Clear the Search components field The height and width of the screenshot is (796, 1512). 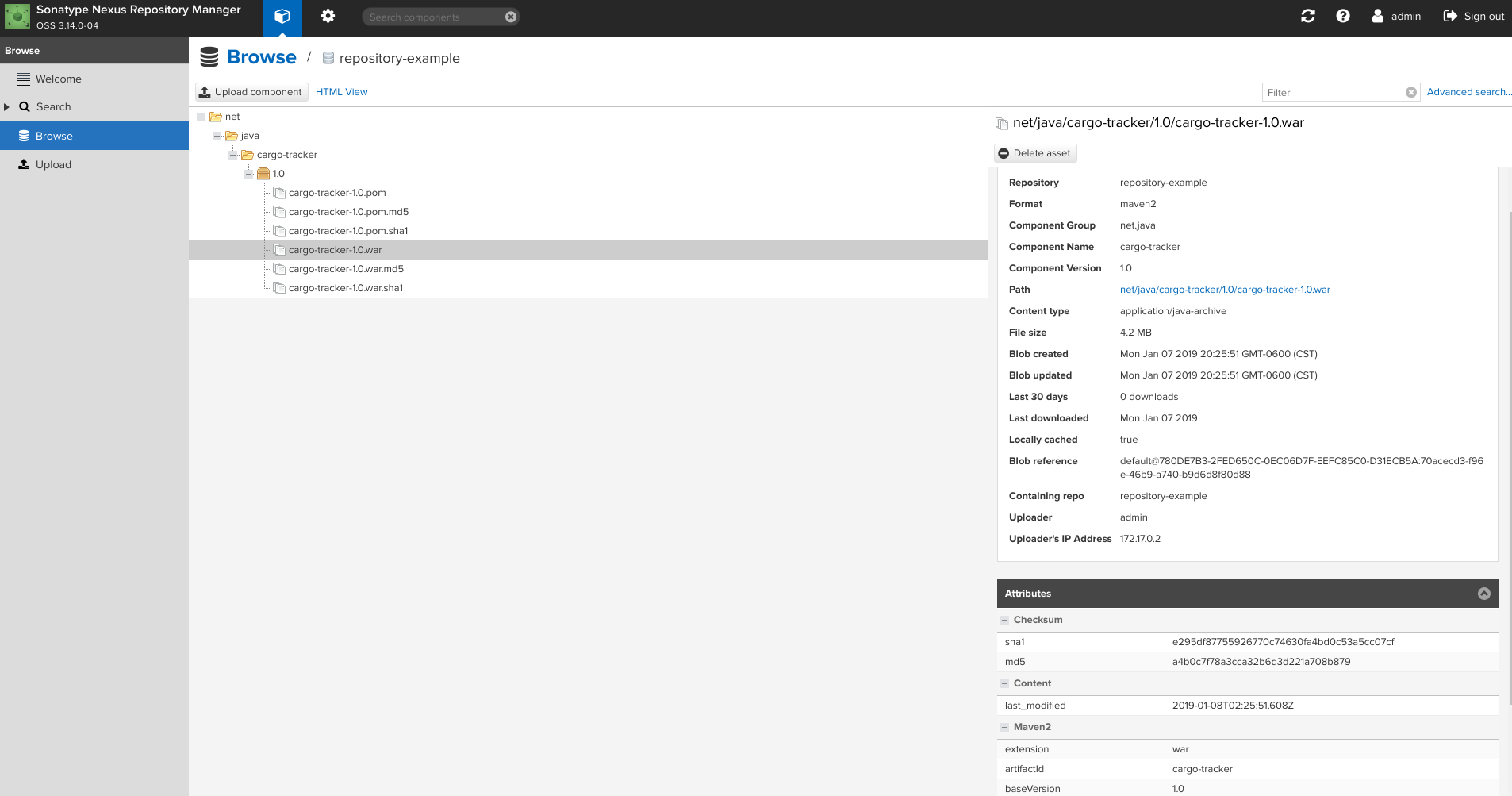[x=511, y=17]
